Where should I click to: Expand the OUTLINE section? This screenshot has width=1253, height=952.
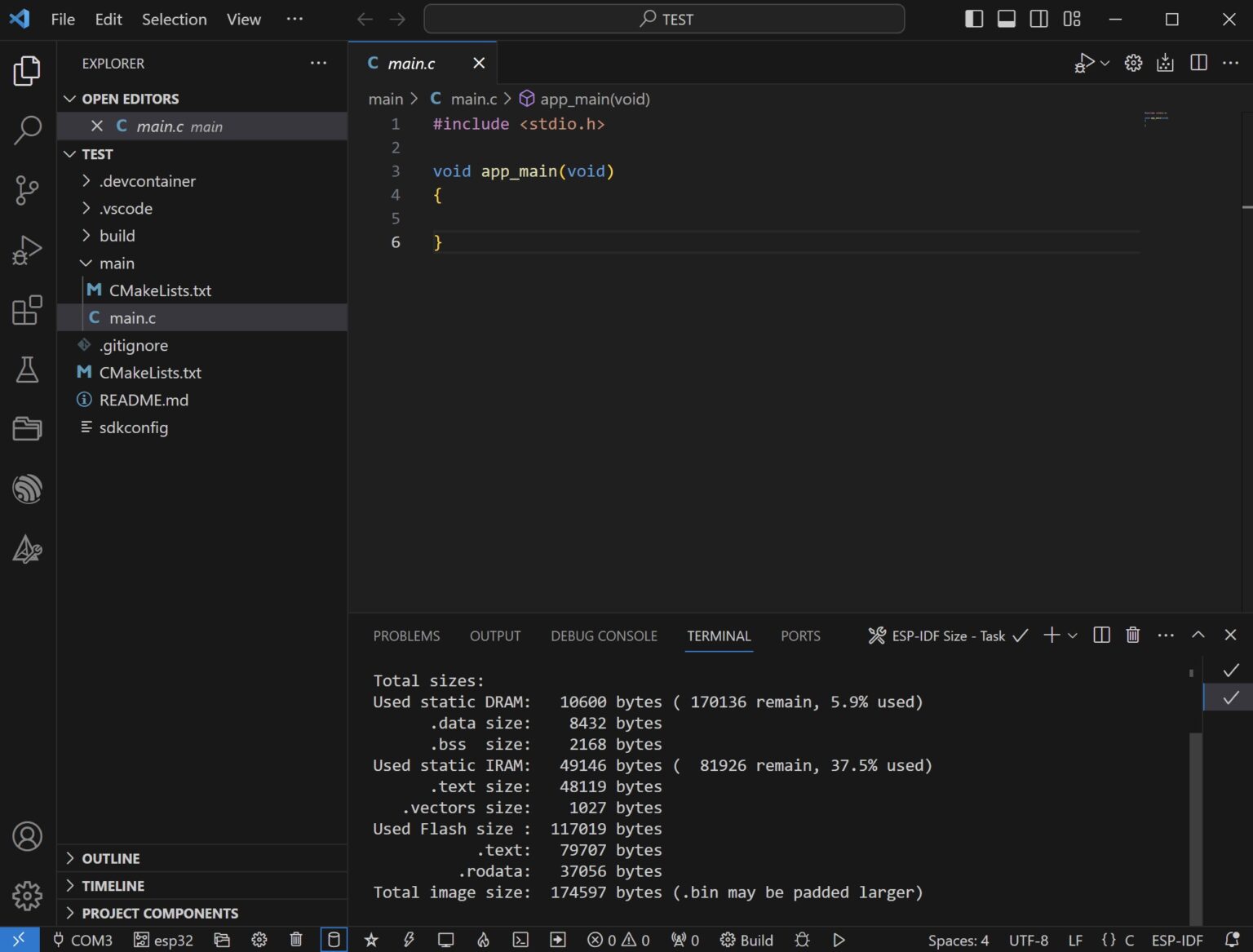[110, 858]
